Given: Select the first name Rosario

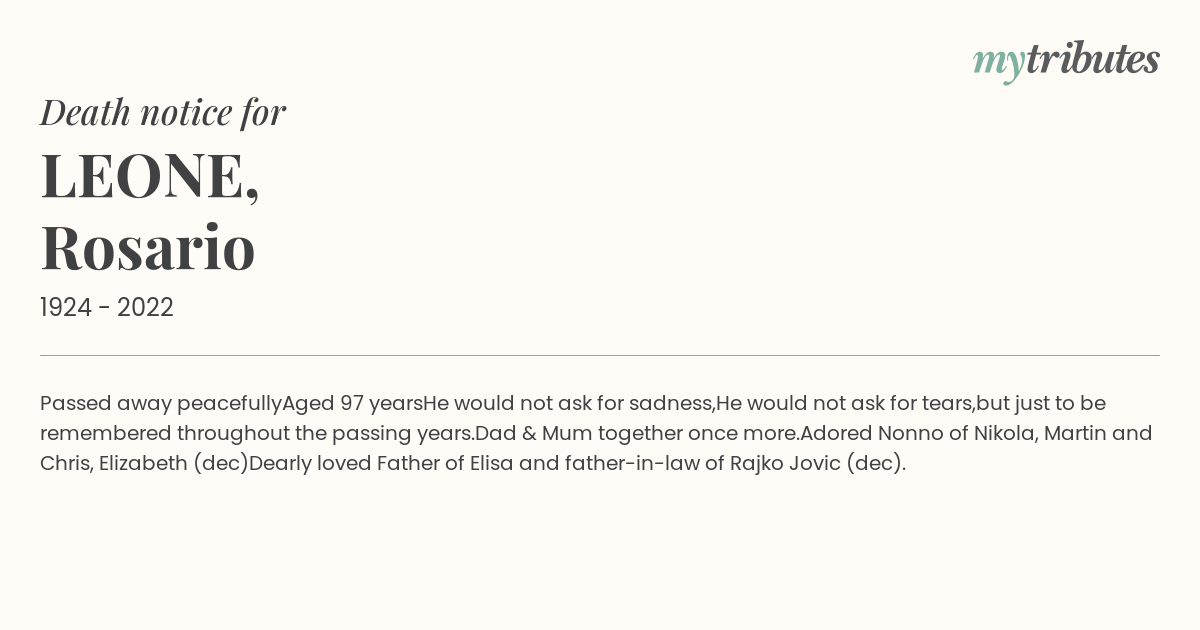Looking at the screenshot, I should [148, 247].
